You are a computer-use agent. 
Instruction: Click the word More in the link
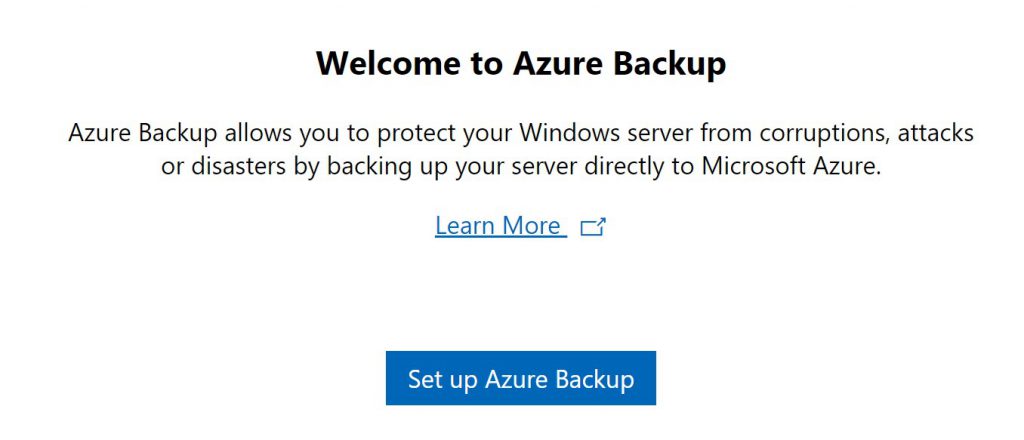click(531, 226)
